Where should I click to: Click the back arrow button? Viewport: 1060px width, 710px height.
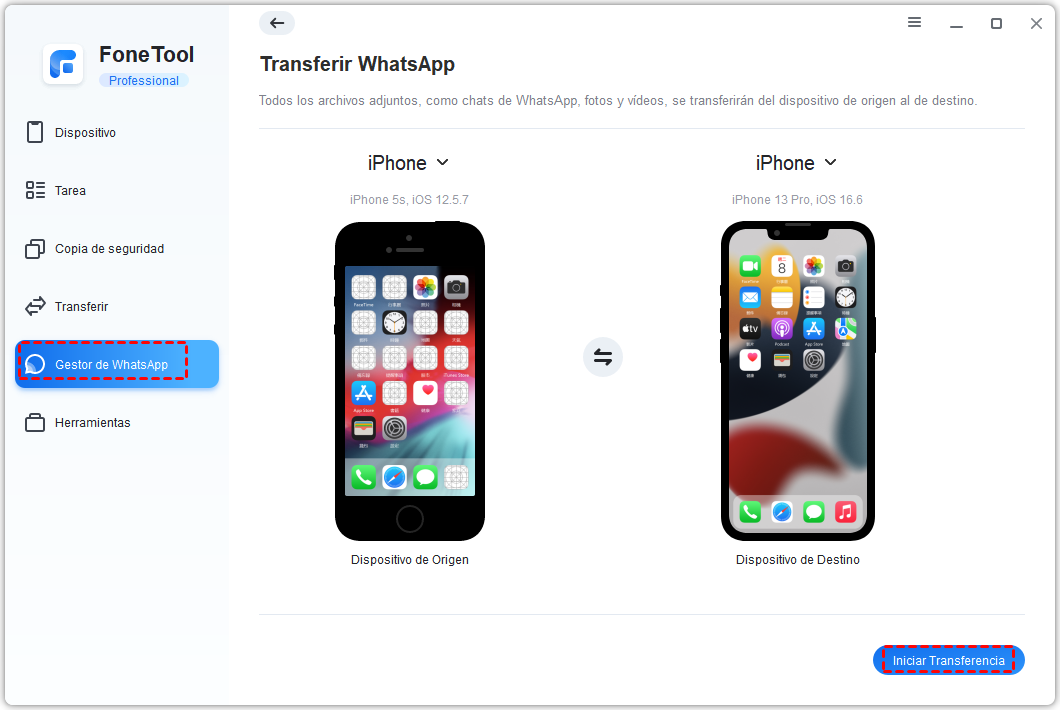pos(276,23)
